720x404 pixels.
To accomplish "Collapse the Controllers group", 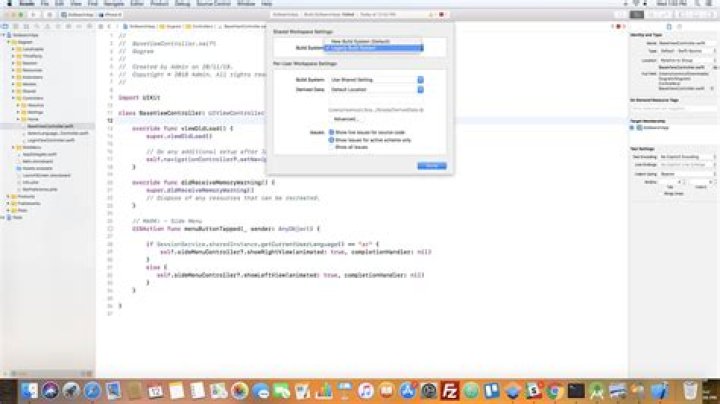I will (13, 98).
